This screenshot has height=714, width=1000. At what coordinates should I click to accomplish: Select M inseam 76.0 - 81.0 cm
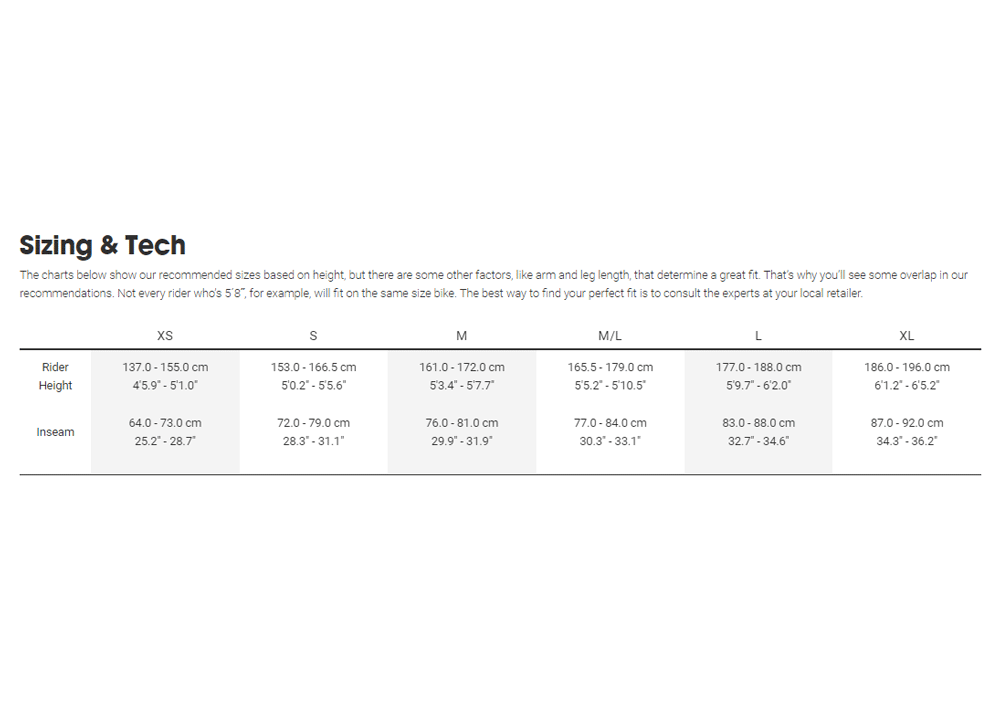[461, 423]
